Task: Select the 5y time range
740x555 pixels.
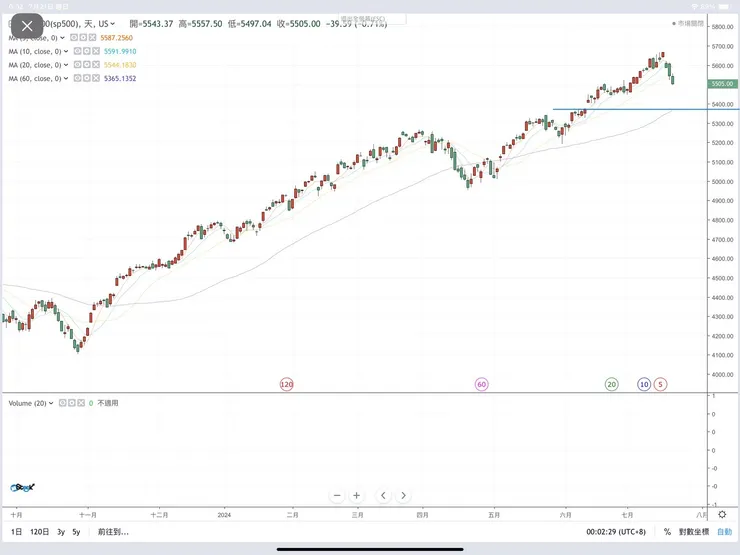Action: [76, 532]
